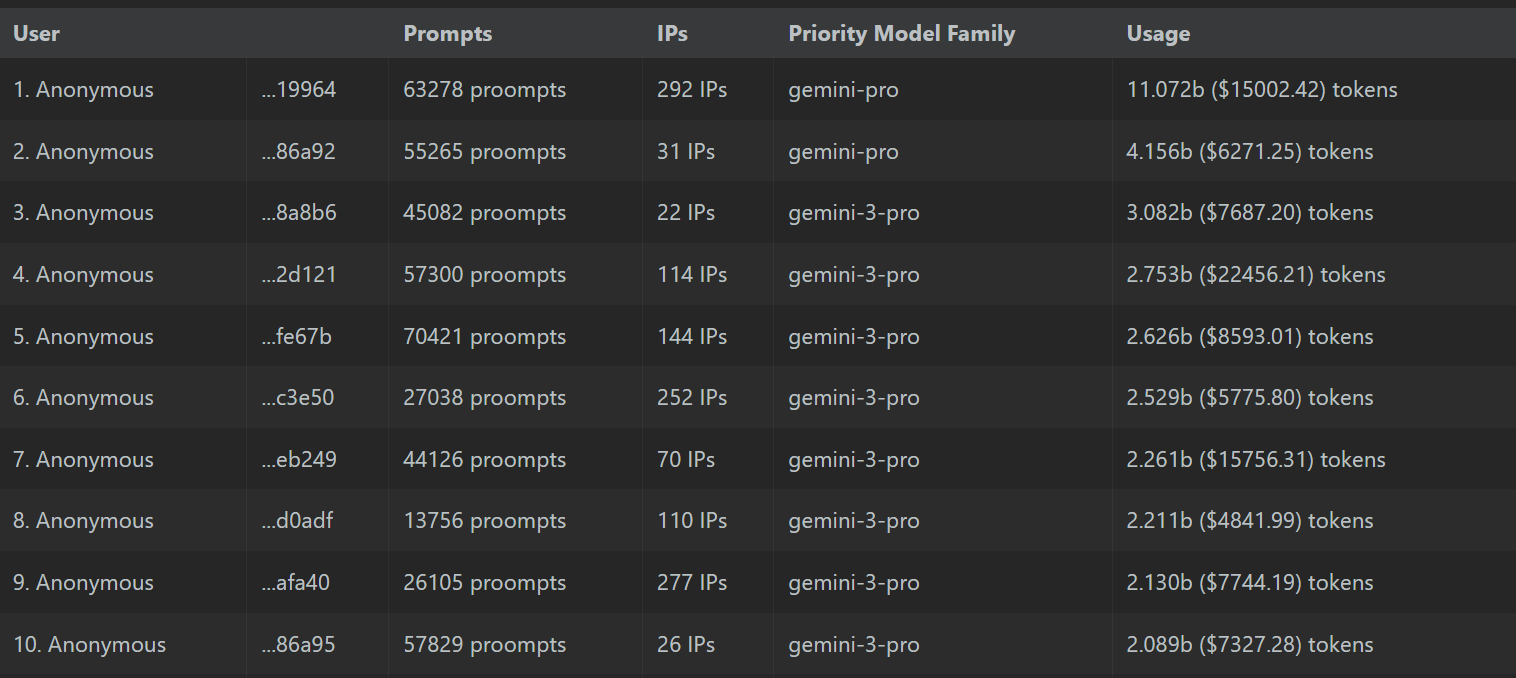Click the User column header
This screenshot has height=678, width=1516.
[x=37, y=33]
